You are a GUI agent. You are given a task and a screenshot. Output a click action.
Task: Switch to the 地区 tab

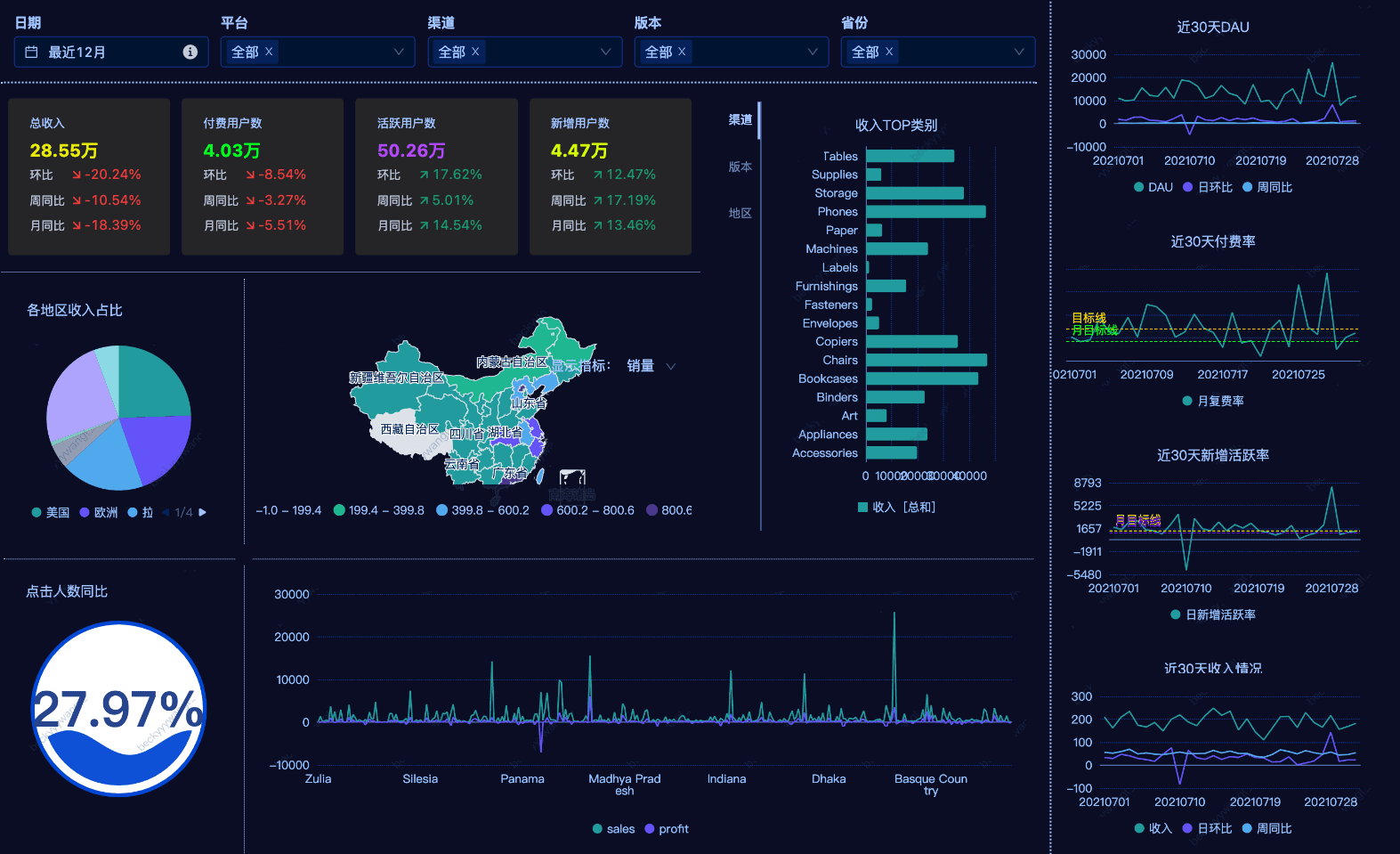pyautogui.click(x=740, y=214)
